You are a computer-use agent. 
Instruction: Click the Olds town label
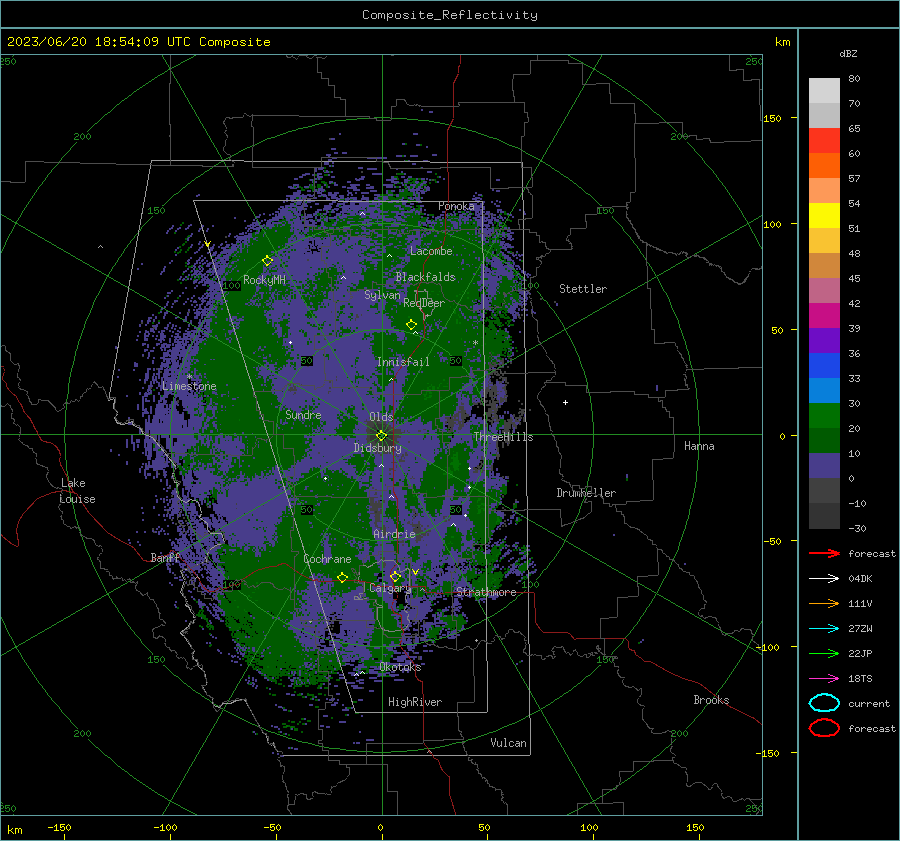click(x=381, y=417)
